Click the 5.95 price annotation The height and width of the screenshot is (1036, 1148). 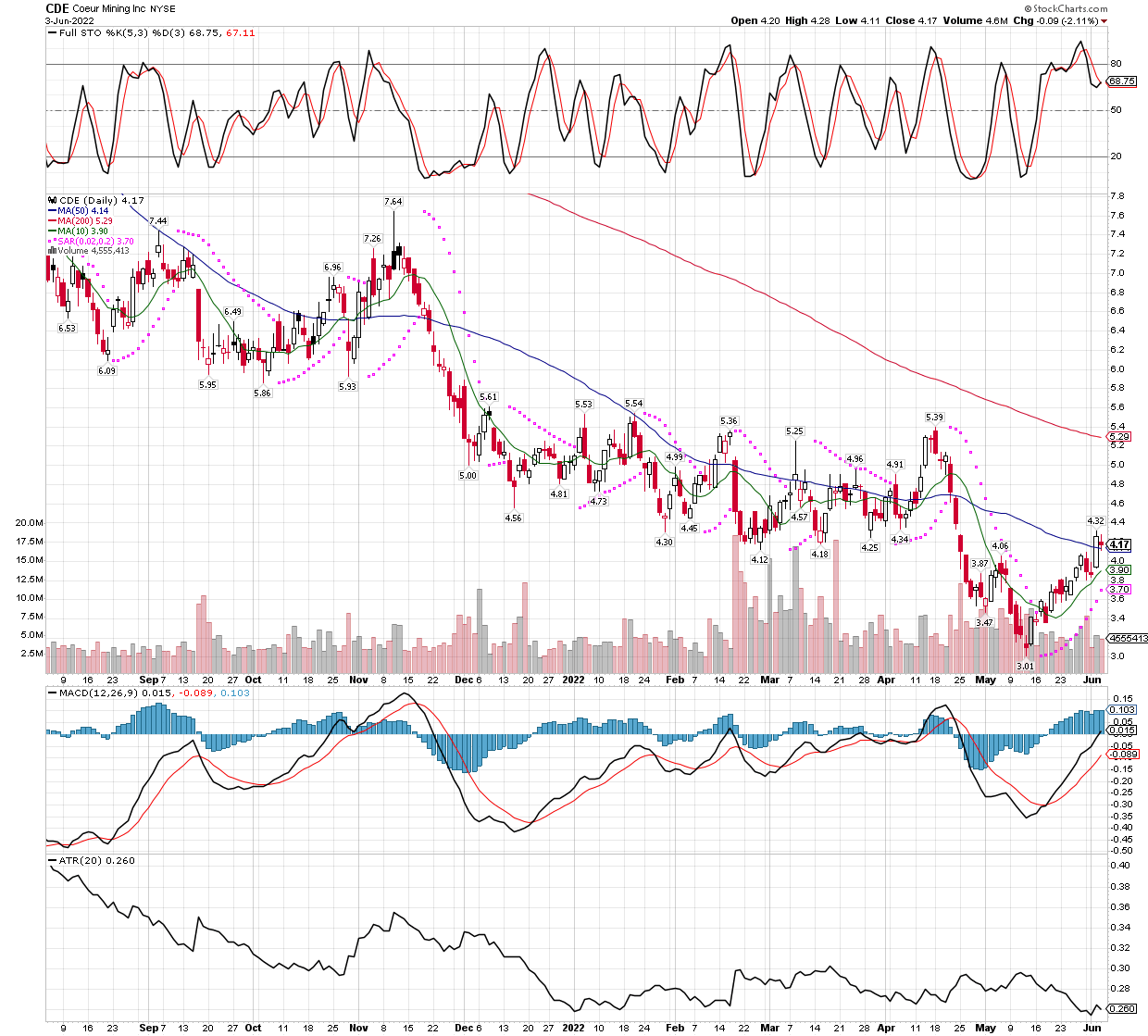207,384
